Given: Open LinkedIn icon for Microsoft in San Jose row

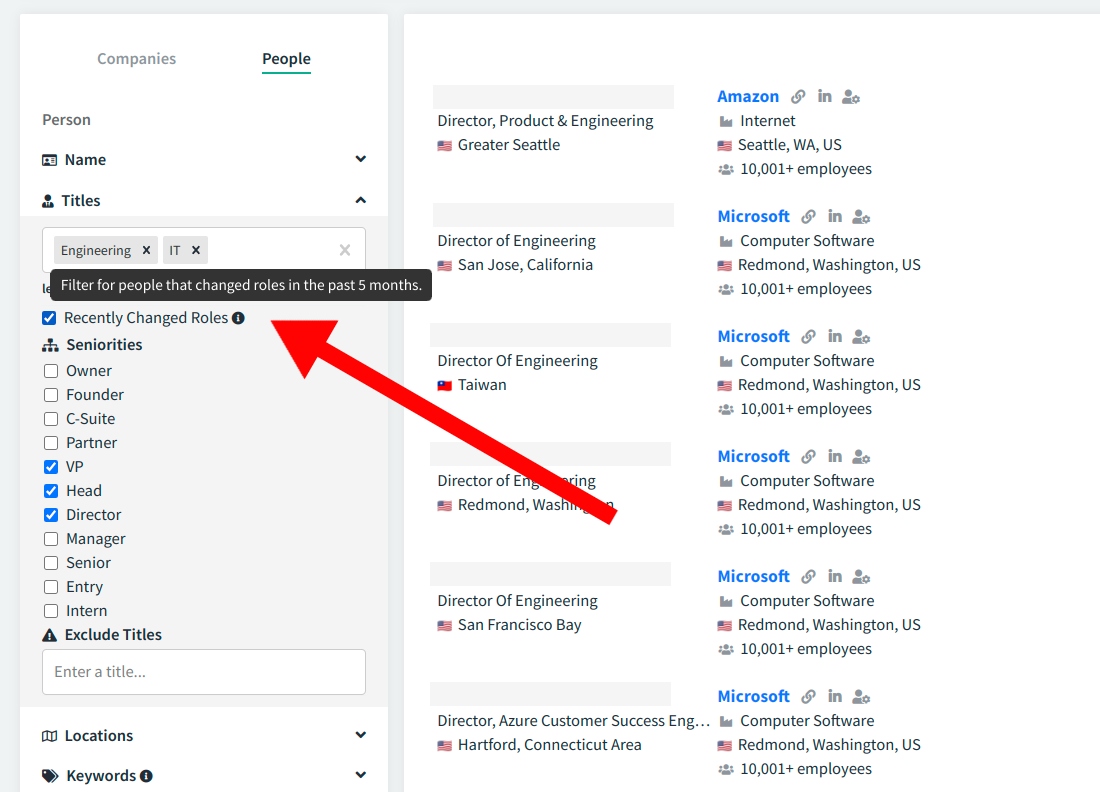Looking at the screenshot, I should point(835,216).
